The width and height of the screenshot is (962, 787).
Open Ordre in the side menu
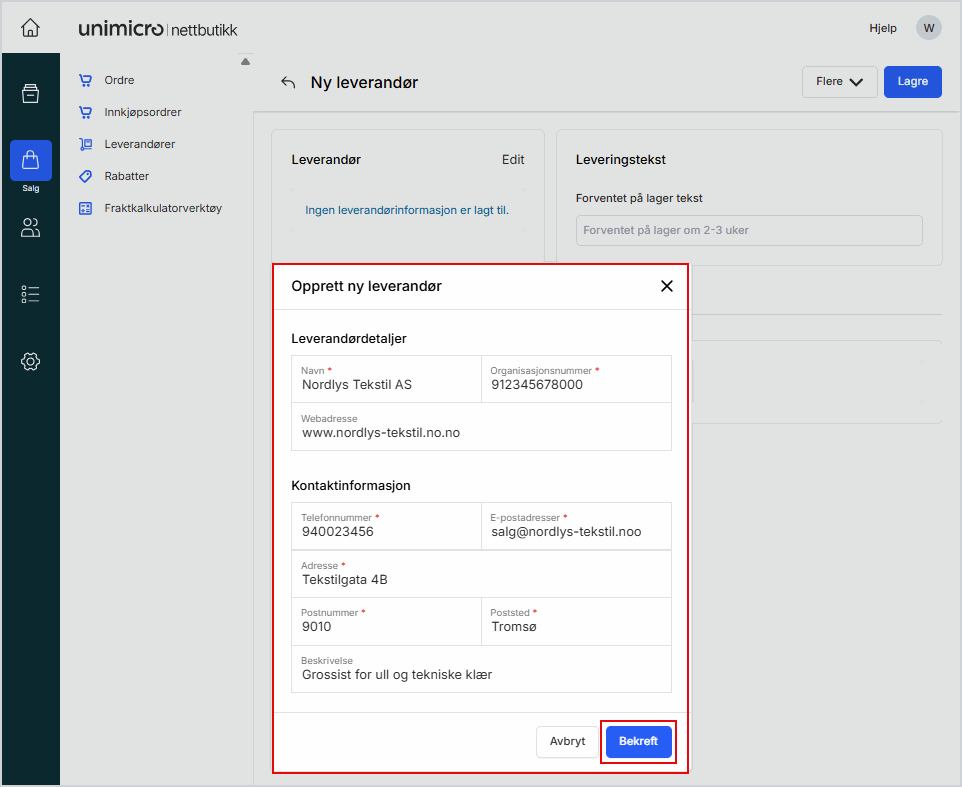click(x=119, y=80)
